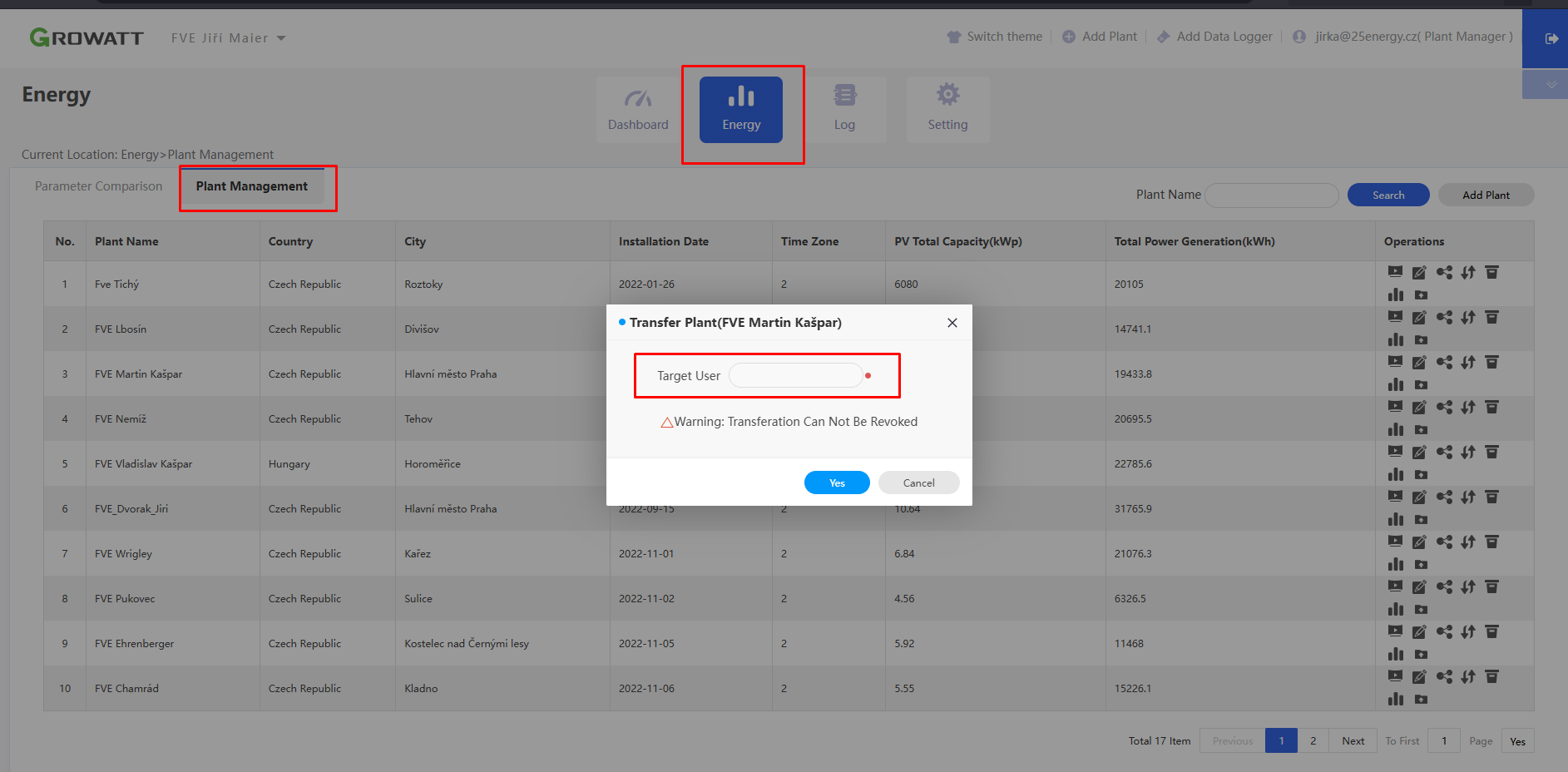Click the Switch theme link

pos(995,37)
